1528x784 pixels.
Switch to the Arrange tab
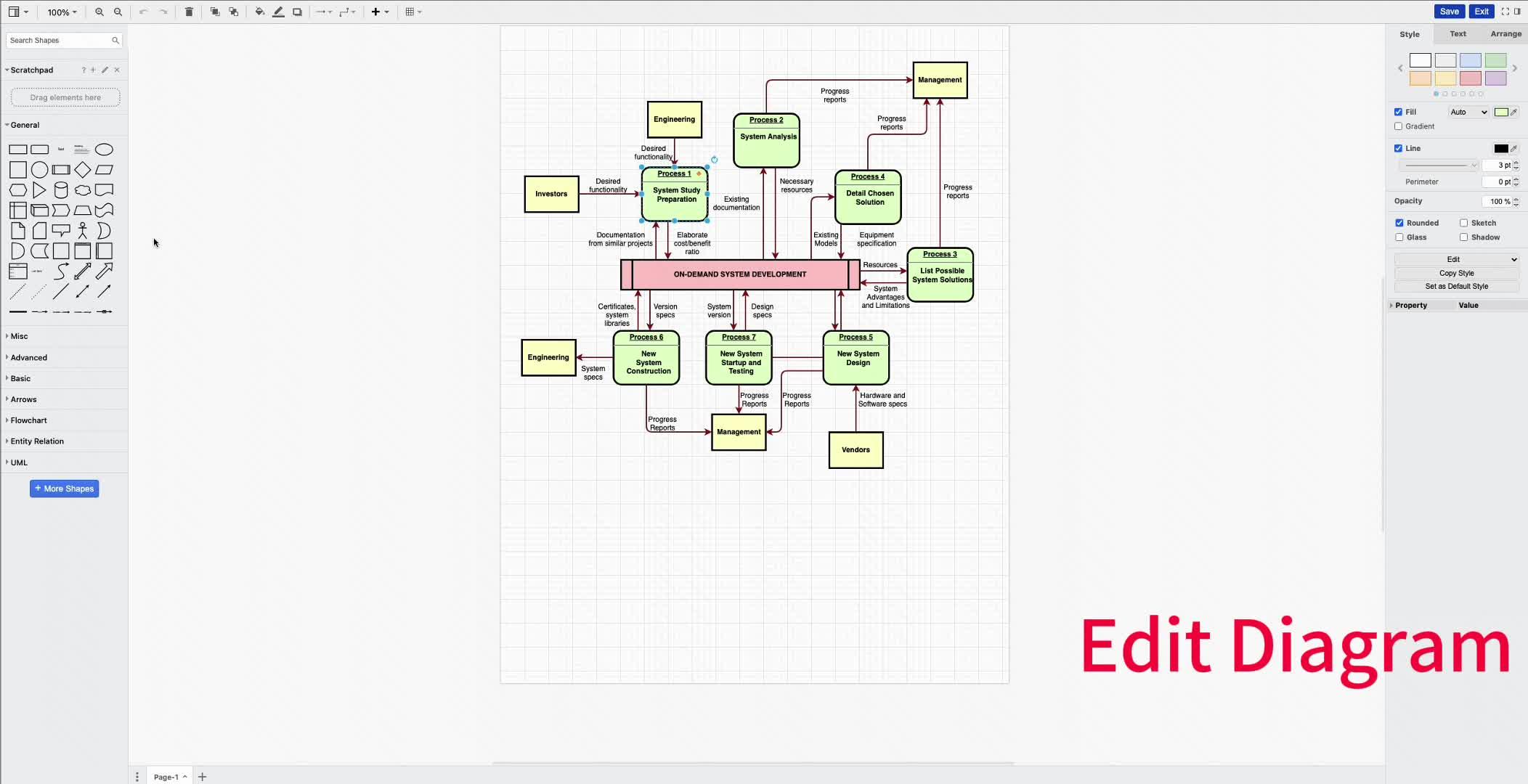click(1505, 34)
